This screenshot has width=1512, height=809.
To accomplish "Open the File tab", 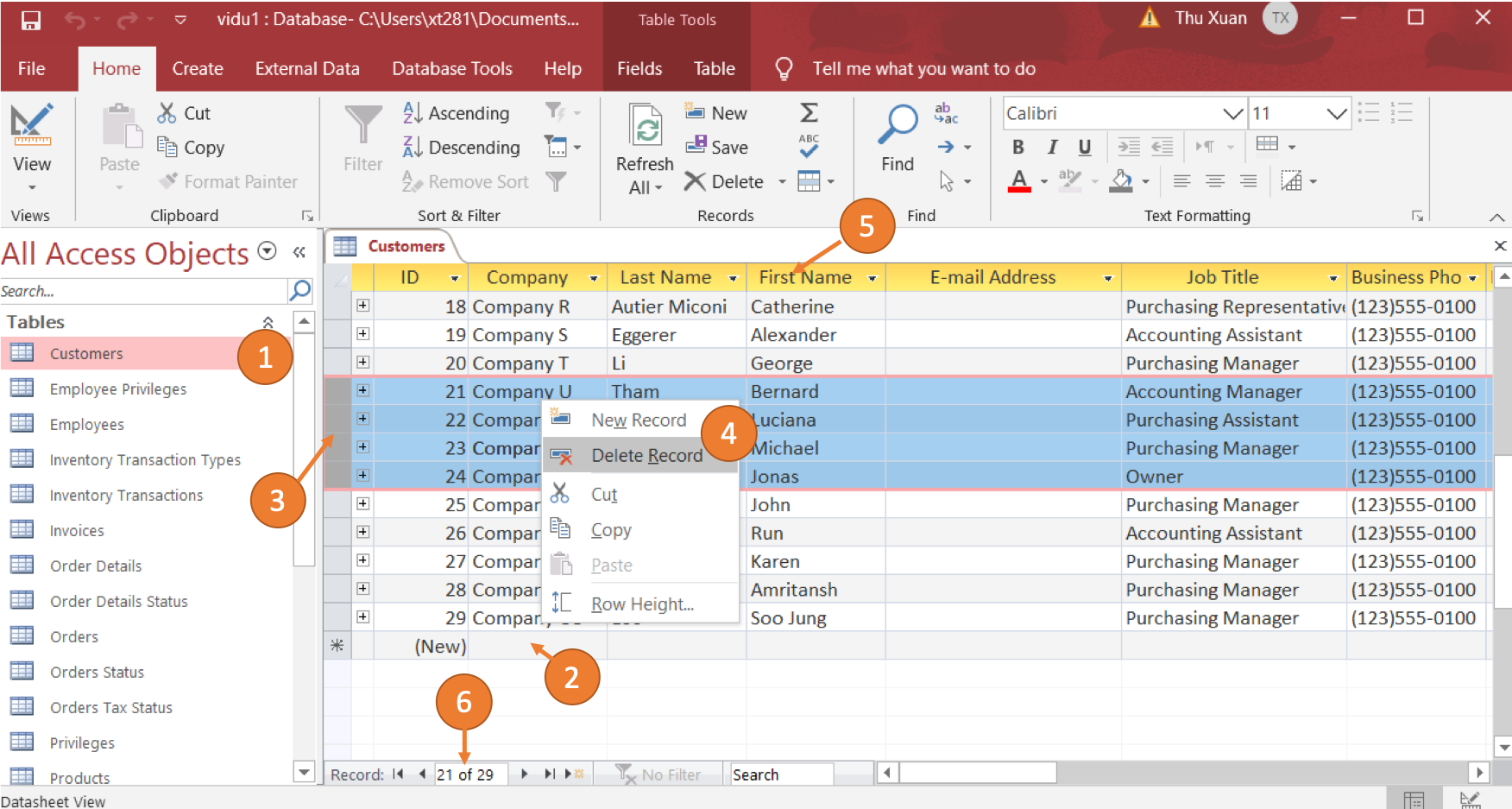I will 32,68.
